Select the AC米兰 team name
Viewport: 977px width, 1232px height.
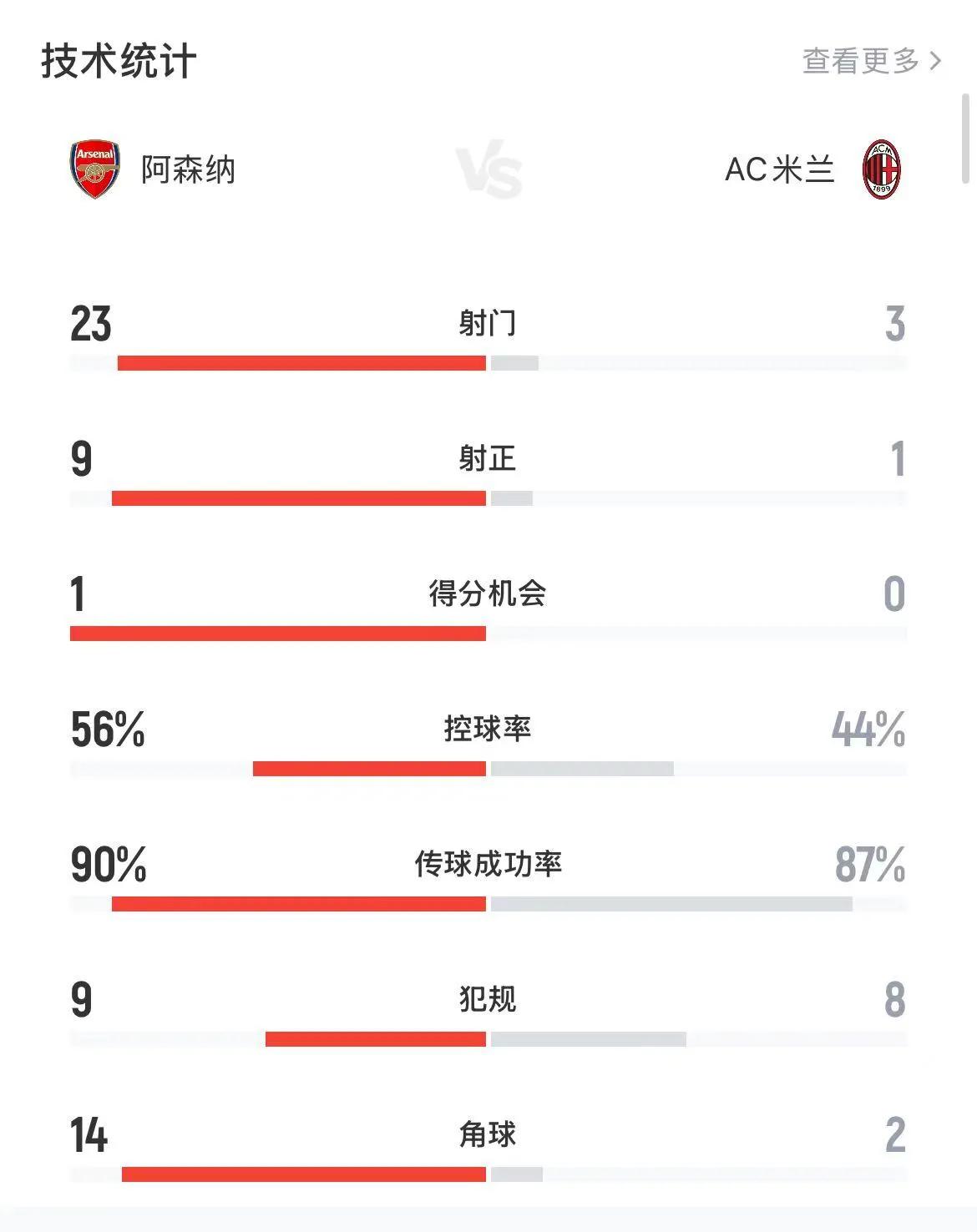780,169
